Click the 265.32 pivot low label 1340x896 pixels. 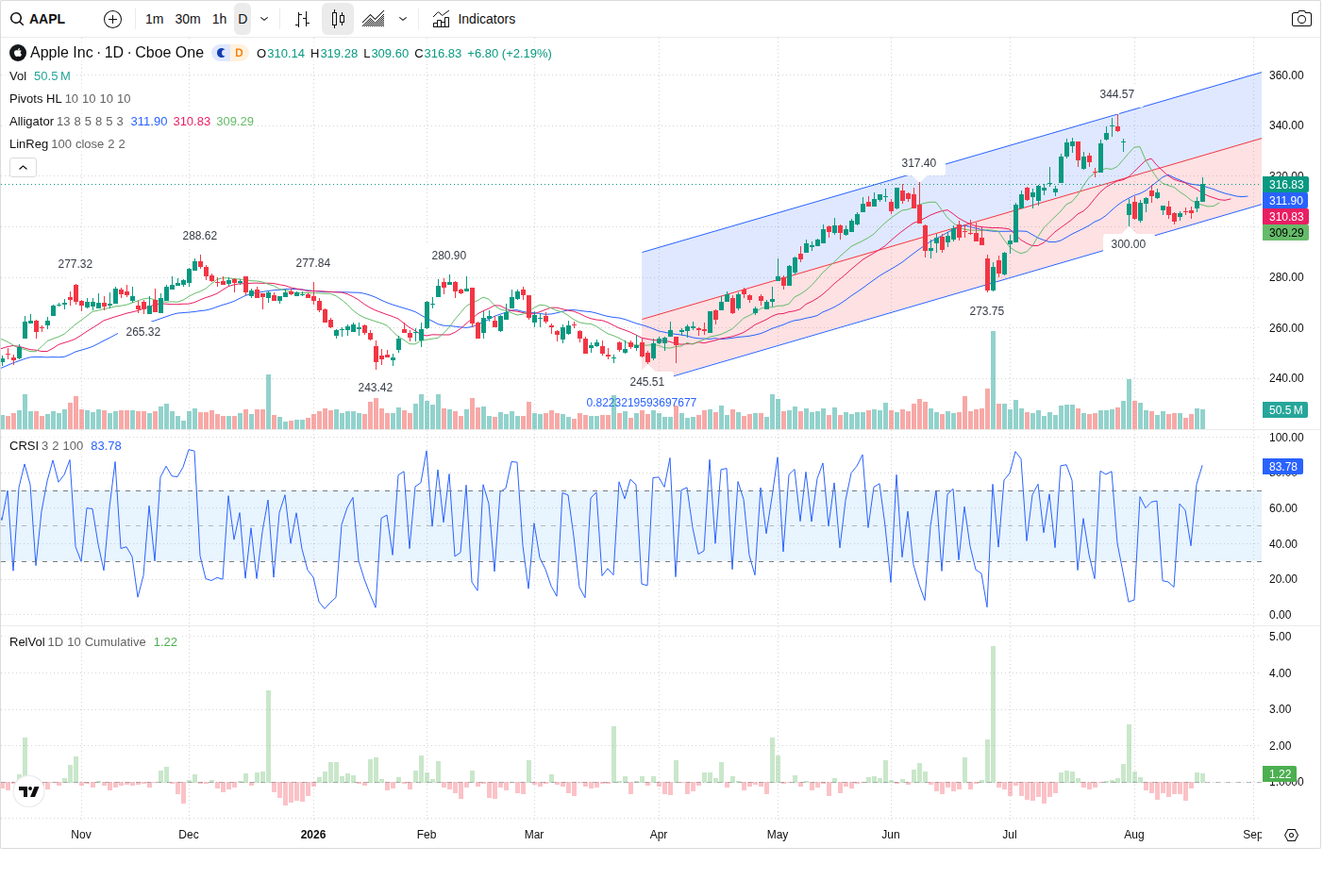[143, 332]
